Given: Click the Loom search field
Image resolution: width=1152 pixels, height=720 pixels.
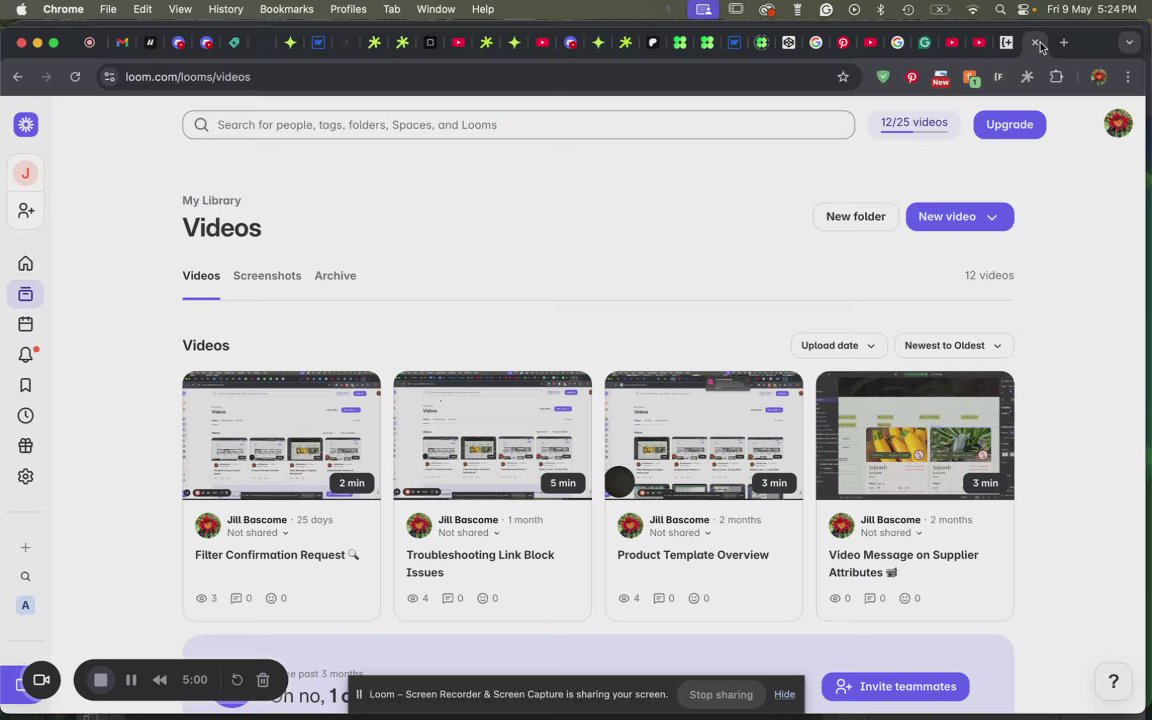Looking at the screenshot, I should [x=519, y=125].
